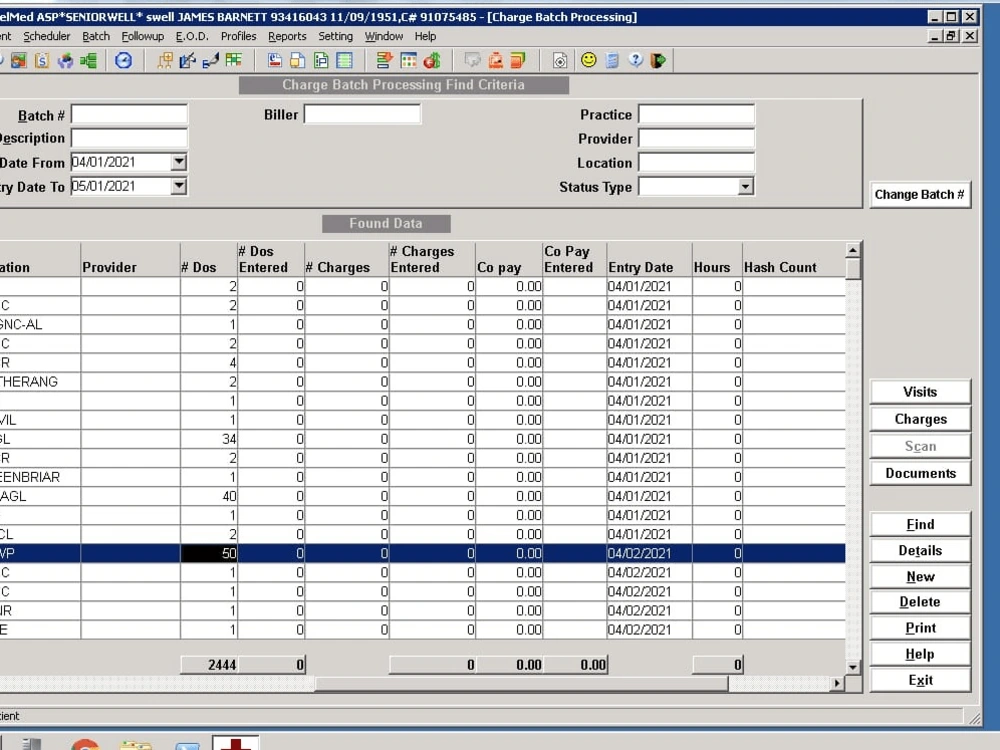The height and width of the screenshot is (750, 1000).
Task: Open the Profiles menu
Action: (239, 36)
